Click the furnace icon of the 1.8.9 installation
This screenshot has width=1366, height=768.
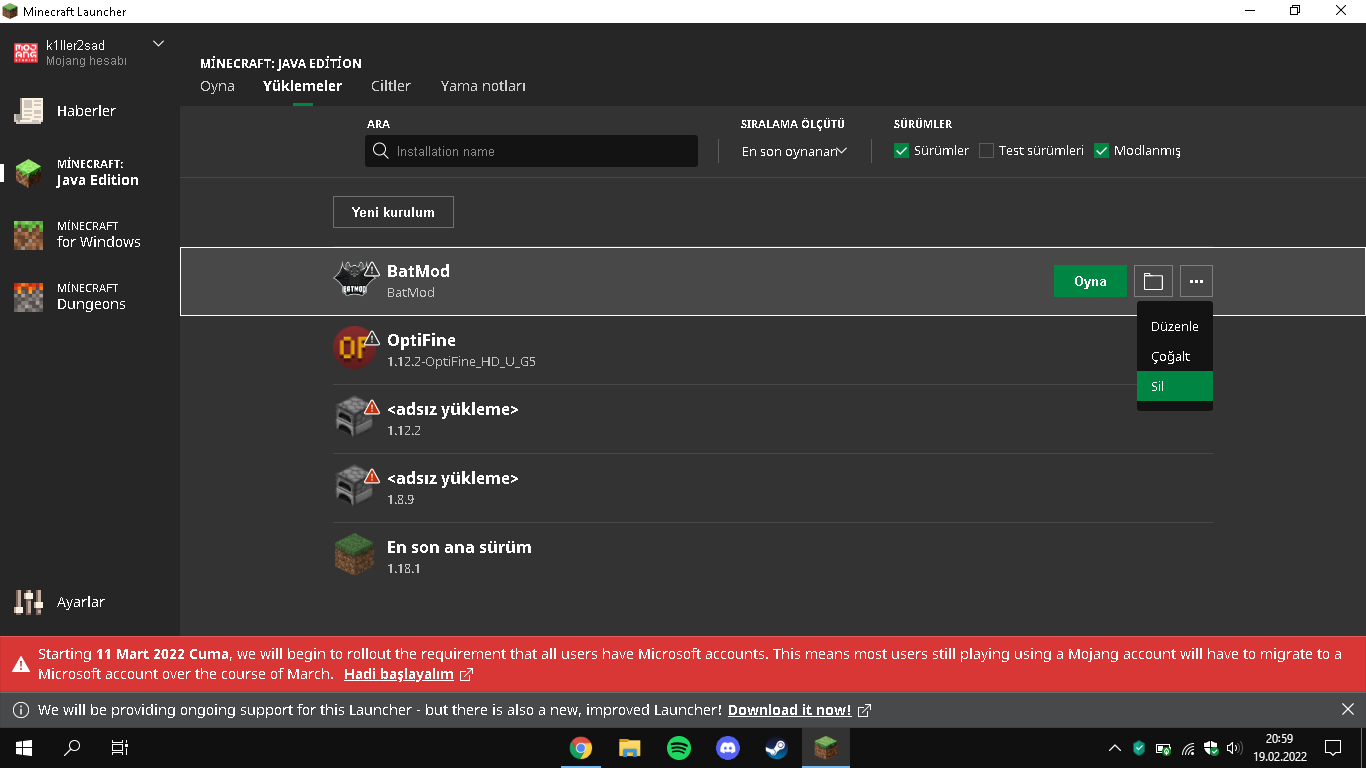pos(353,486)
